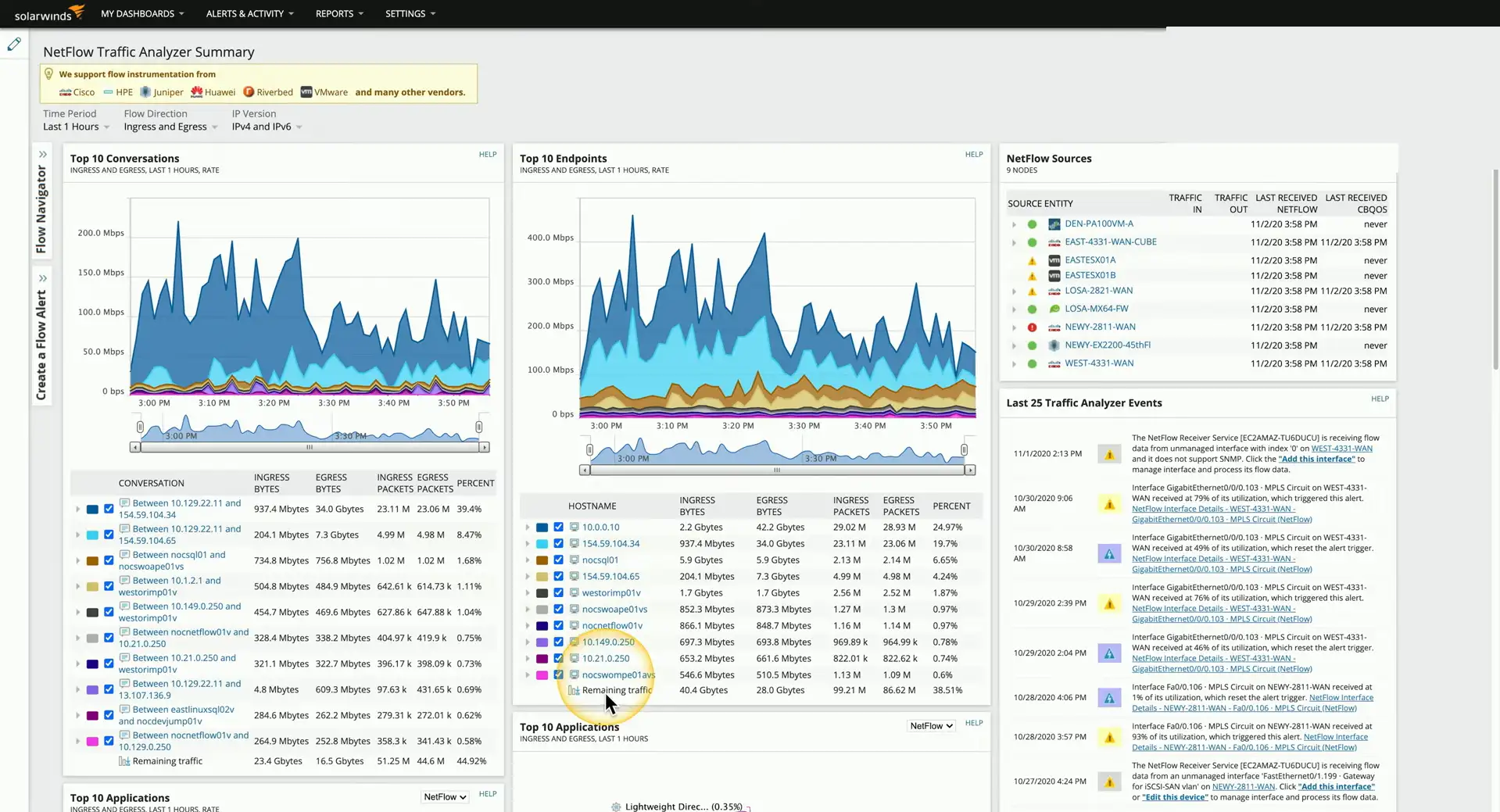Screen dimensions: 1500x812
Task: Click the pencil edit page icon
Action: [x=14, y=45]
